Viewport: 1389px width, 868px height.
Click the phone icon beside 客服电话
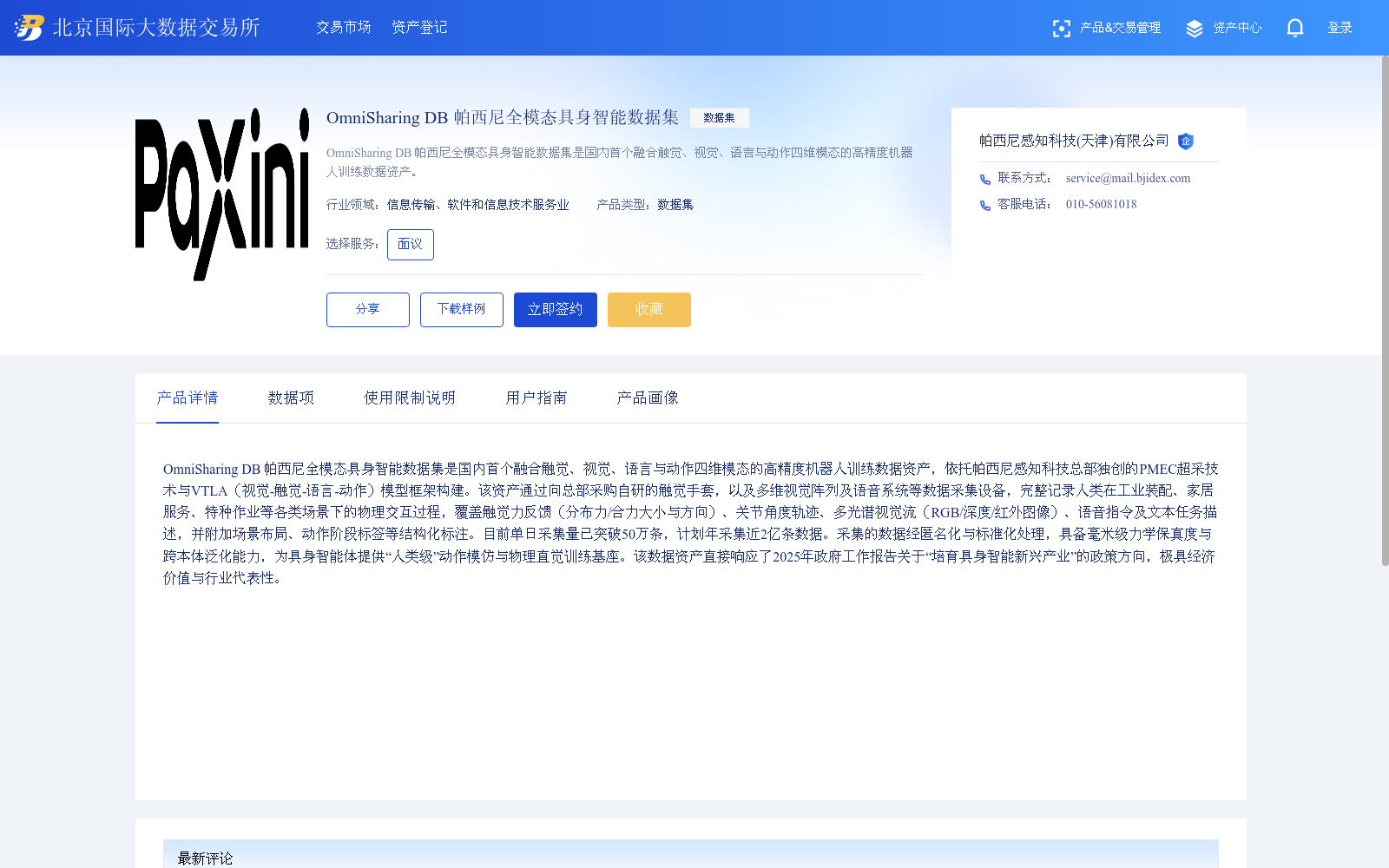tap(985, 206)
